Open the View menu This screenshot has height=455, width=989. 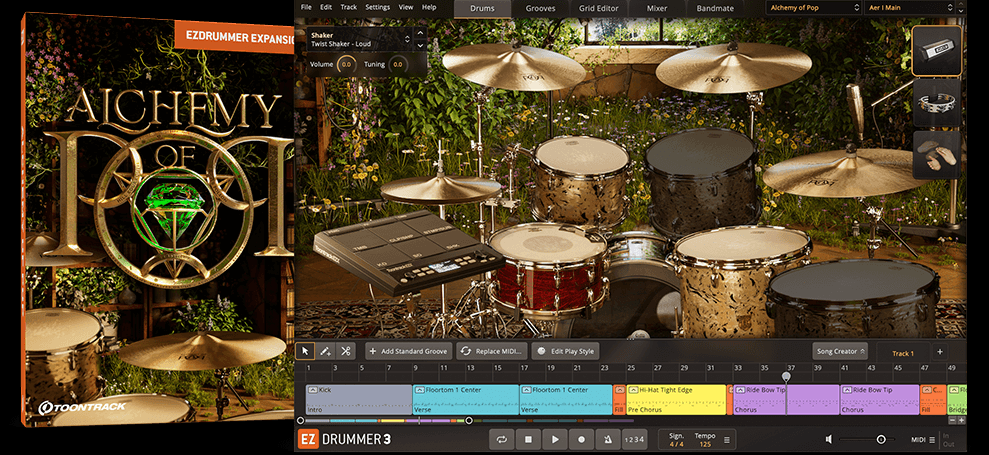[406, 8]
